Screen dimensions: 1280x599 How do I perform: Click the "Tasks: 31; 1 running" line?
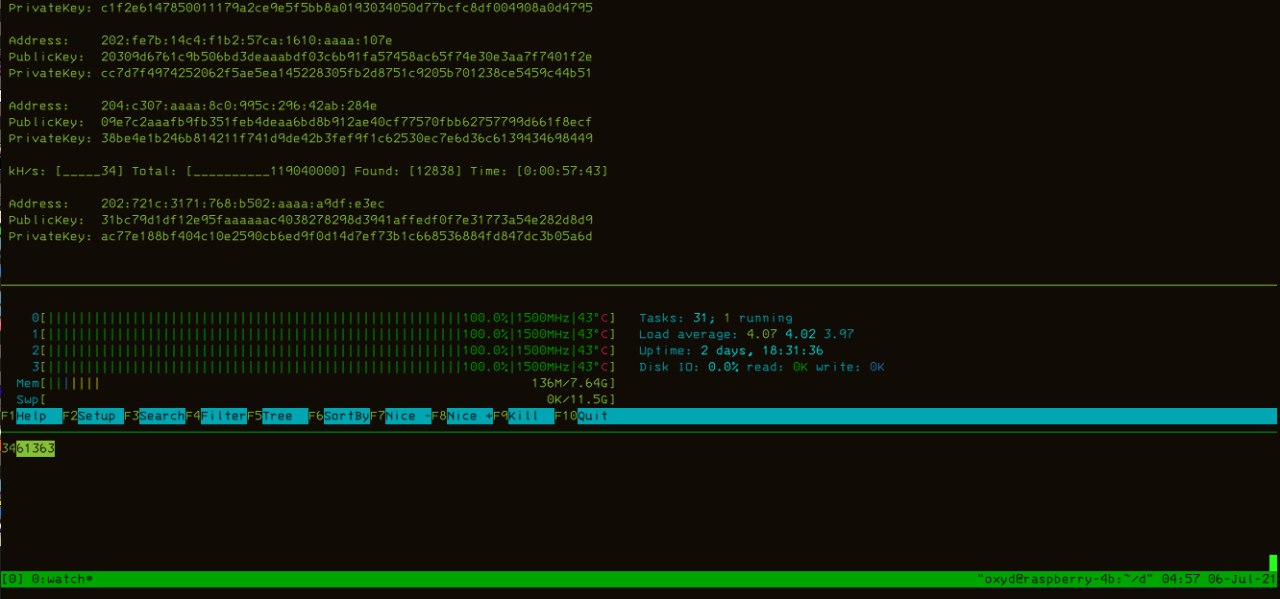pos(716,318)
